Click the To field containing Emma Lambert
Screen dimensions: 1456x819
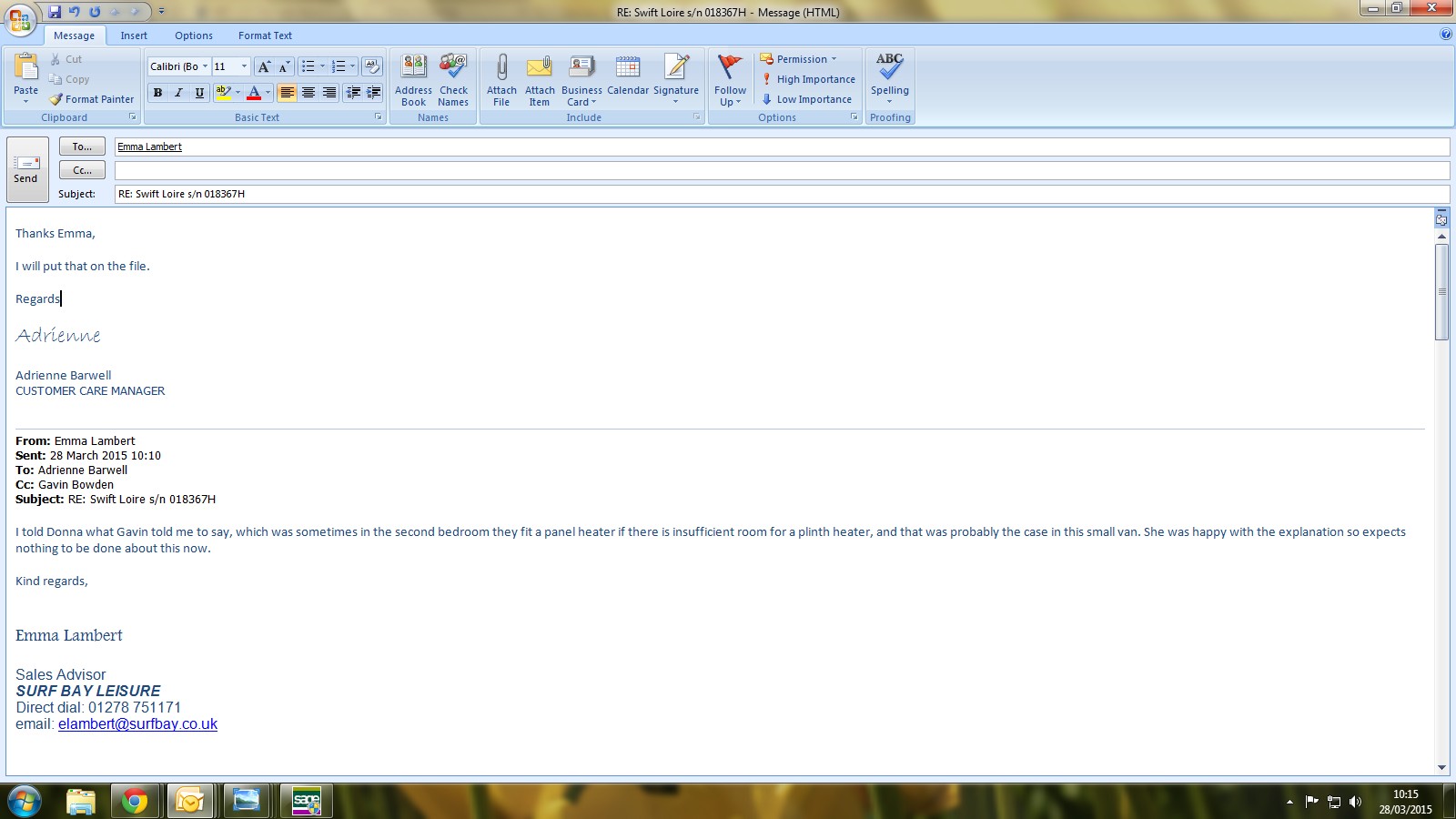(x=782, y=147)
